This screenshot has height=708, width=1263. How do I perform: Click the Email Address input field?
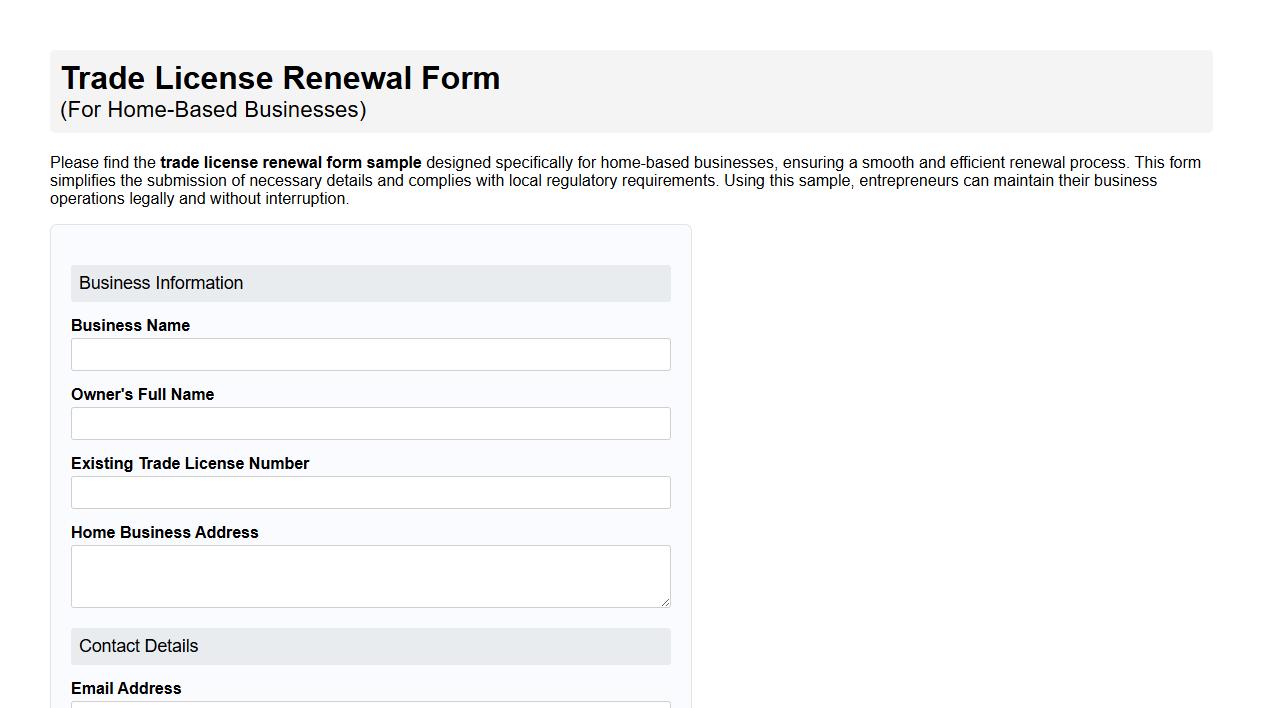[x=370, y=705]
